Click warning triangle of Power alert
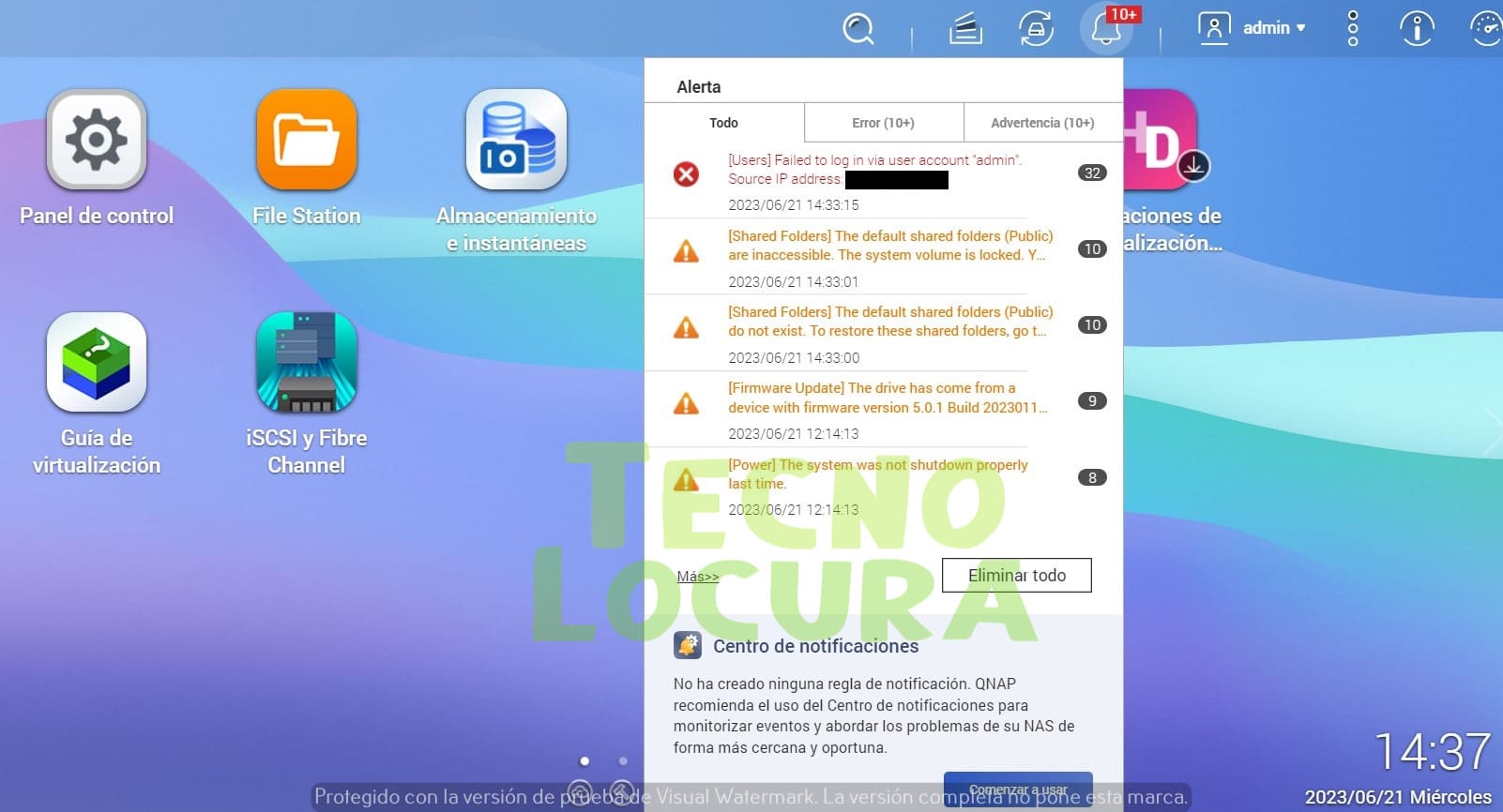Viewport: 1503px width, 812px height. click(x=686, y=479)
